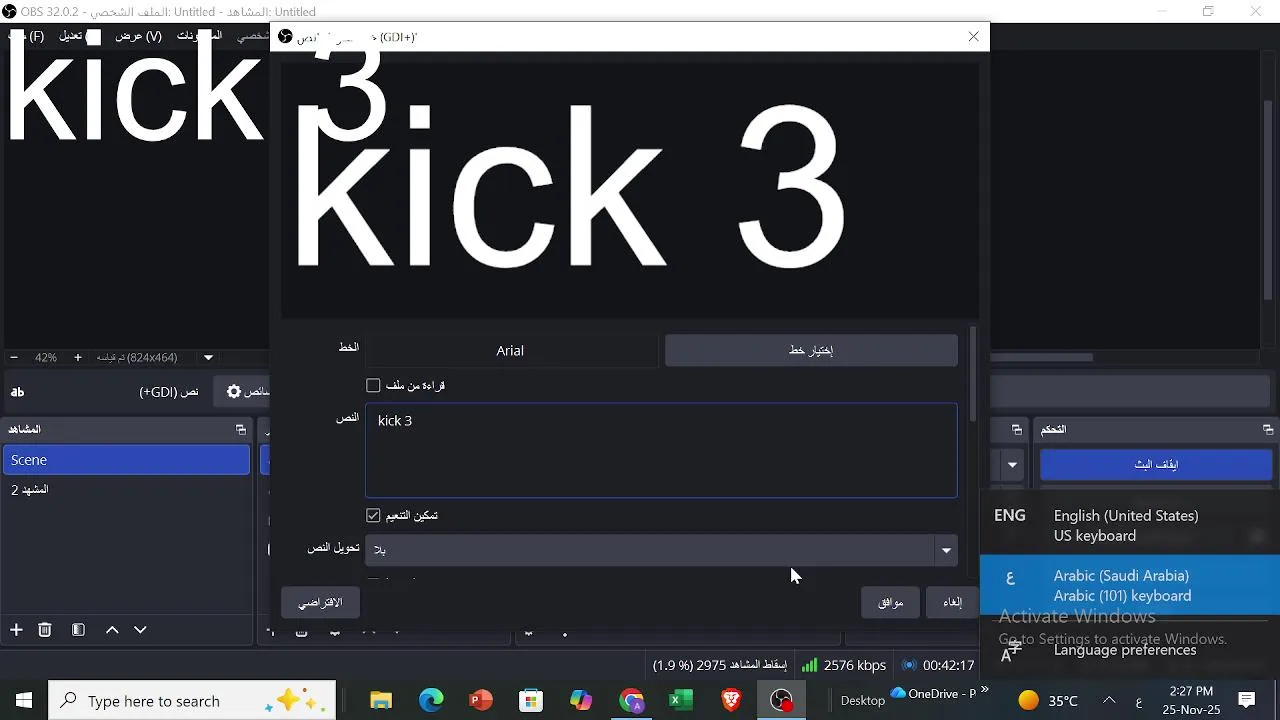Pop out the Controls (التحكم) dock icon
Viewport: 1280px width, 720px height.
click(x=1268, y=430)
